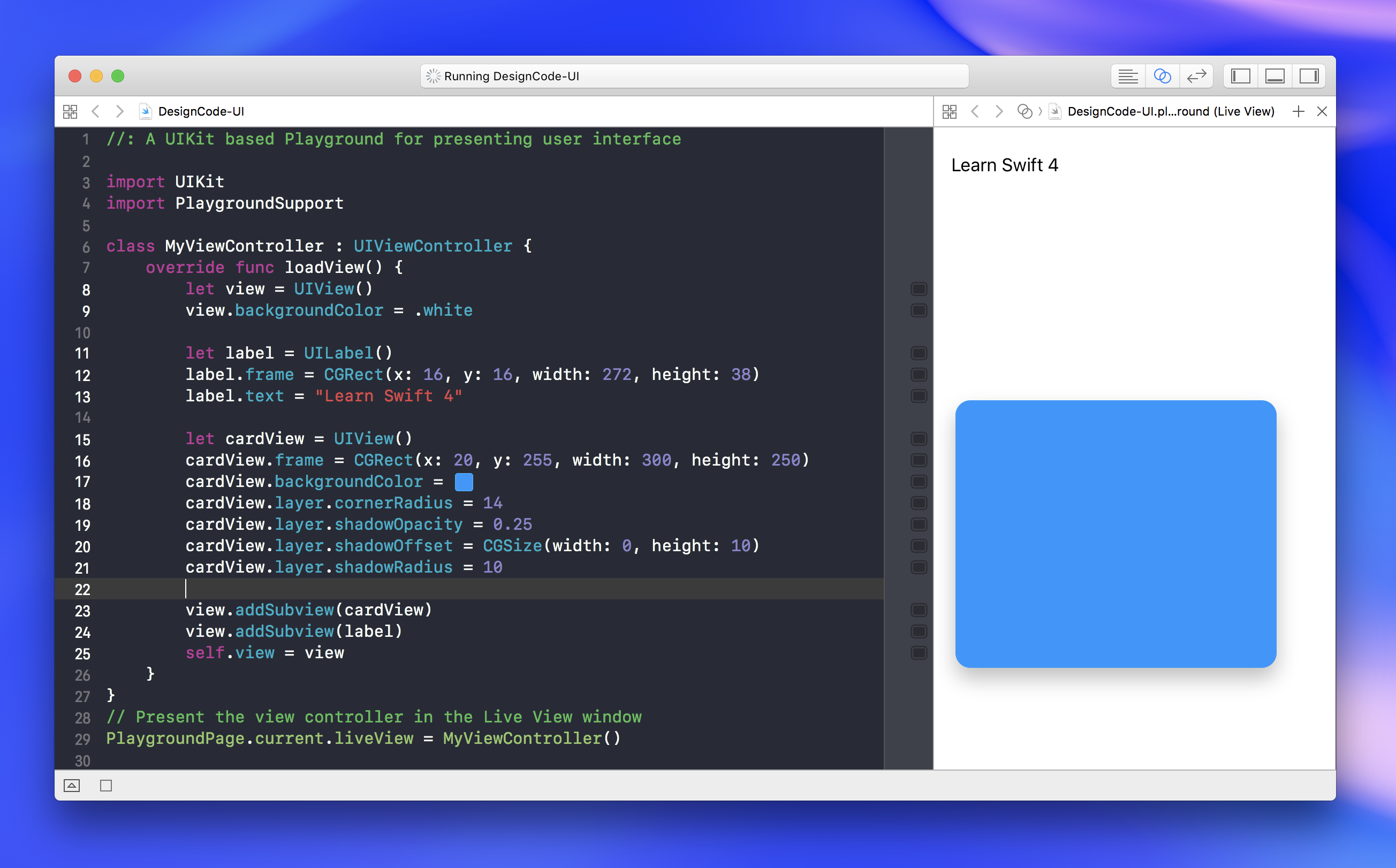Show the result box for line 17
The width and height of the screenshot is (1396, 868).
[x=919, y=482]
